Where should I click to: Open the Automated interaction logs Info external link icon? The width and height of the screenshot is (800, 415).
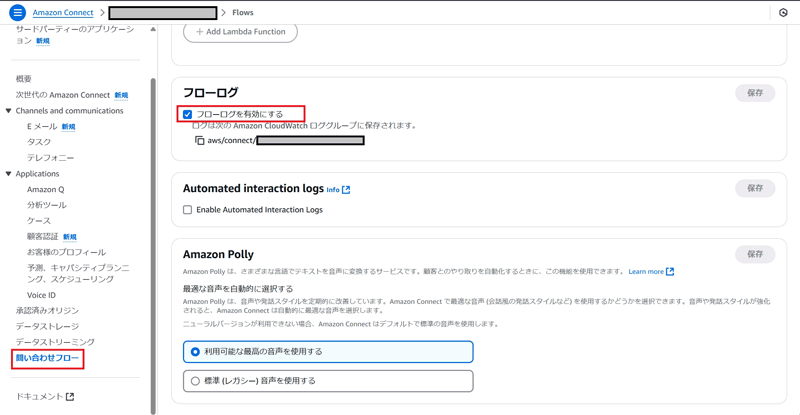(346, 190)
